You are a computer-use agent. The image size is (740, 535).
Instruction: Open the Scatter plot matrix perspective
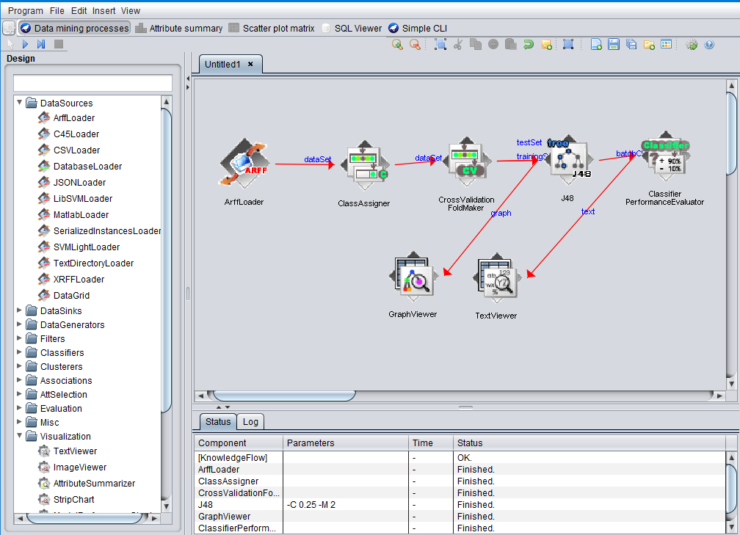point(278,28)
